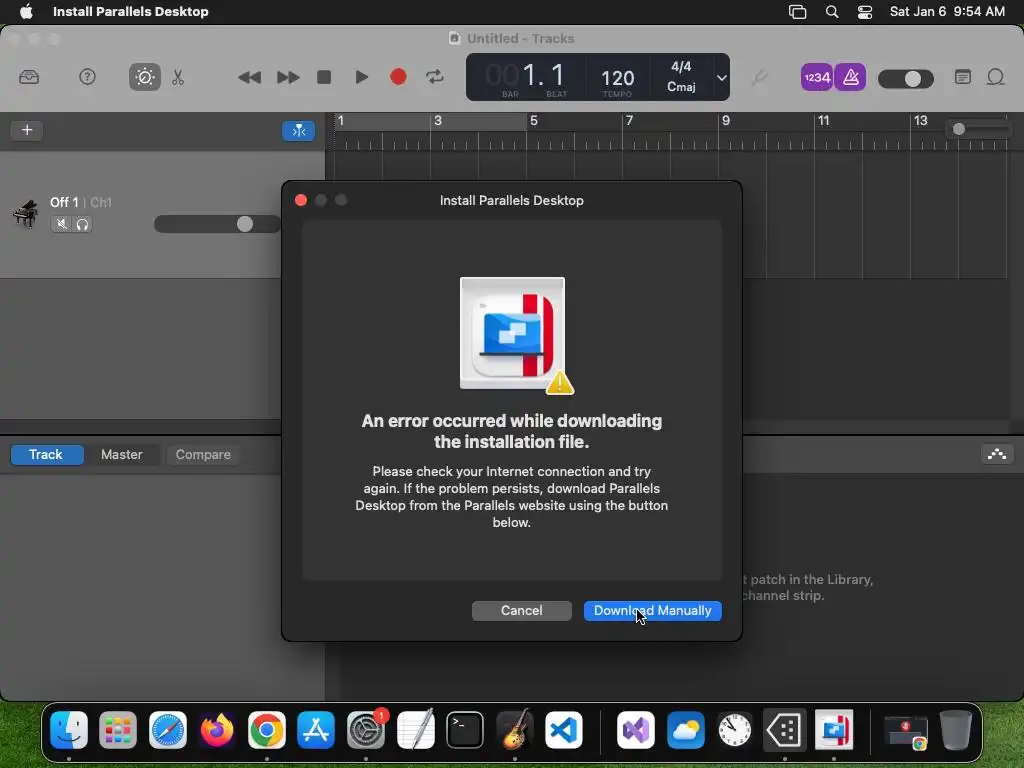Click the 120 tempo value

click(617, 78)
